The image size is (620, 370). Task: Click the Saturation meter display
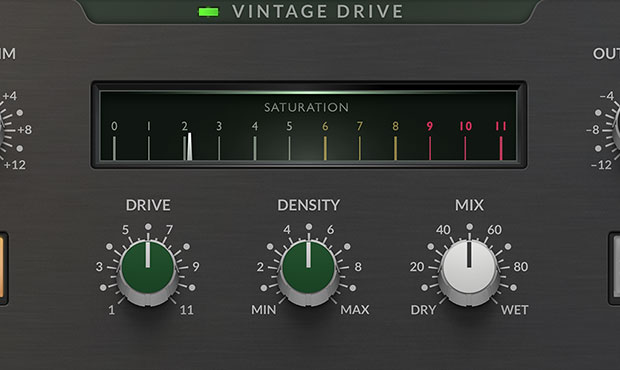(x=308, y=125)
